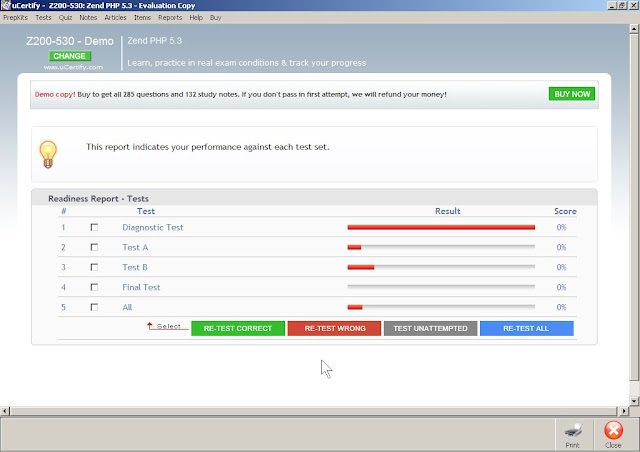The height and width of the screenshot is (452, 640).
Task: Click the Diagnostic Test 0% score
Action: tap(561, 227)
